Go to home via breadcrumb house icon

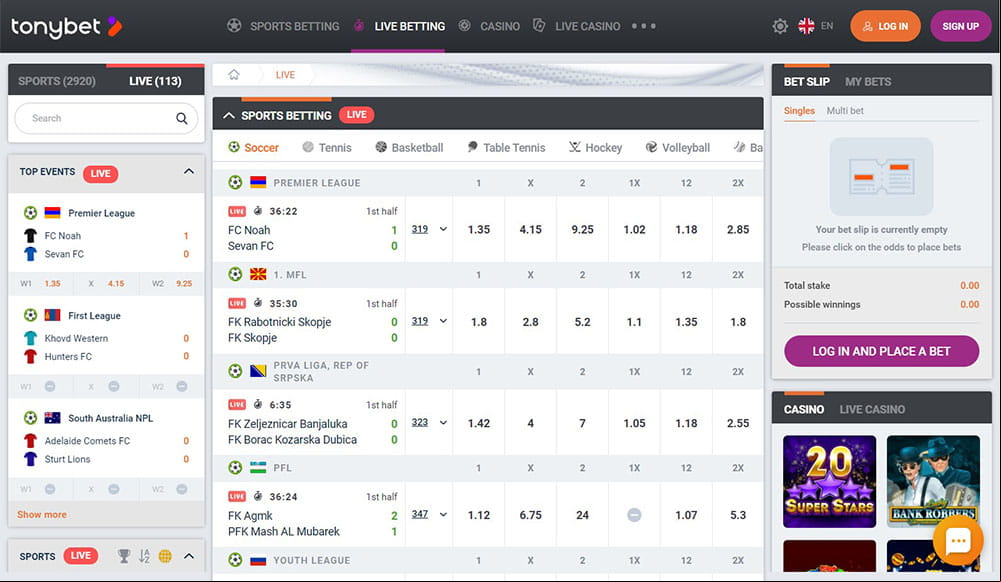(x=234, y=75)
